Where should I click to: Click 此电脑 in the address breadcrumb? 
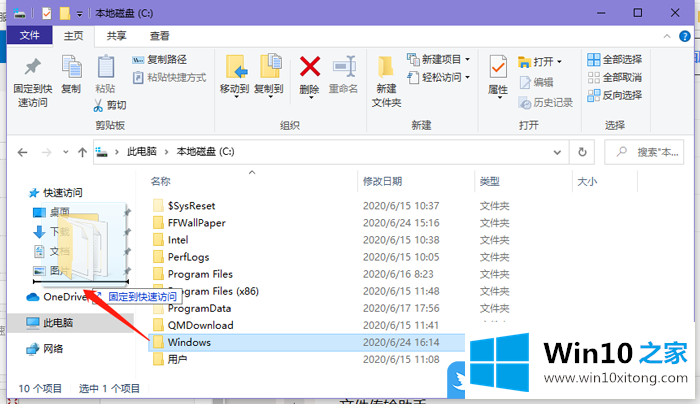point(142,152)
